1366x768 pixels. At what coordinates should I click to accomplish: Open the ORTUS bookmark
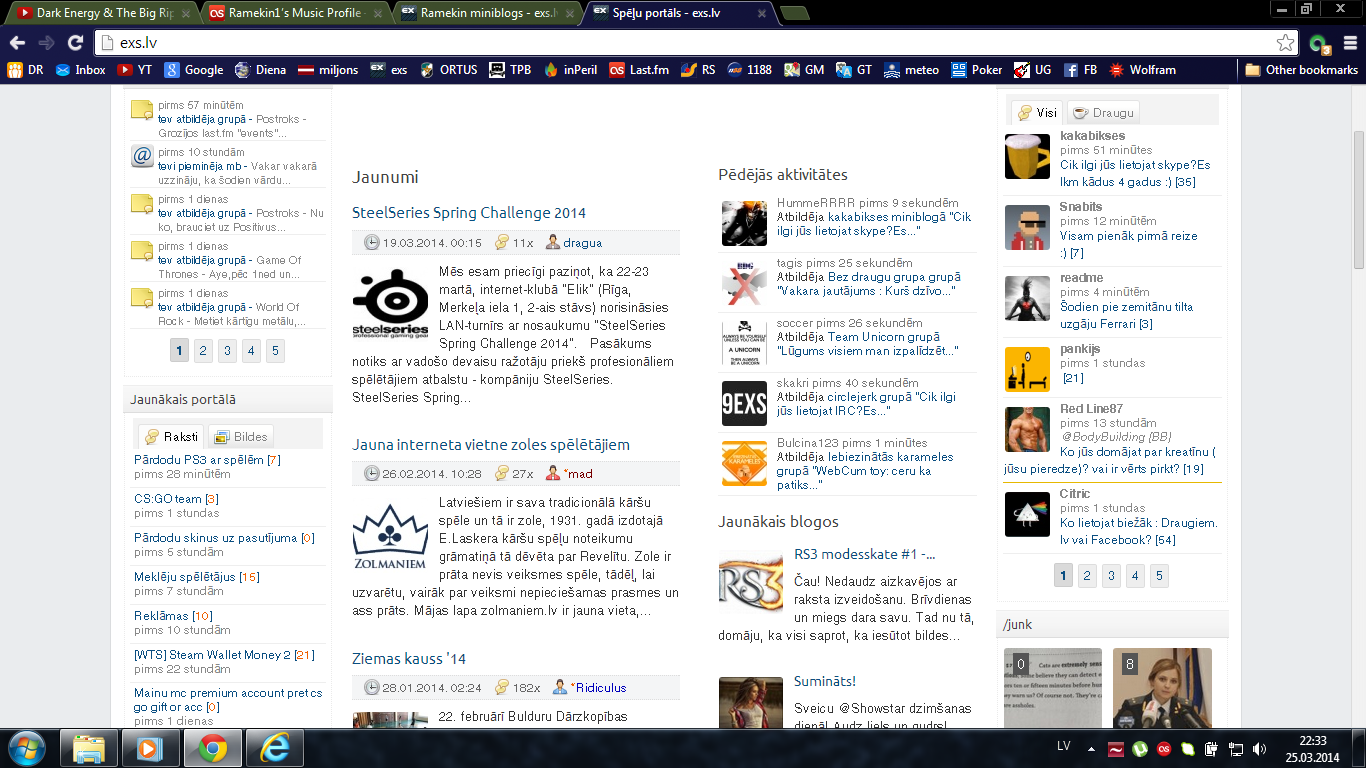pyautogui.click(x=448, y=70)
